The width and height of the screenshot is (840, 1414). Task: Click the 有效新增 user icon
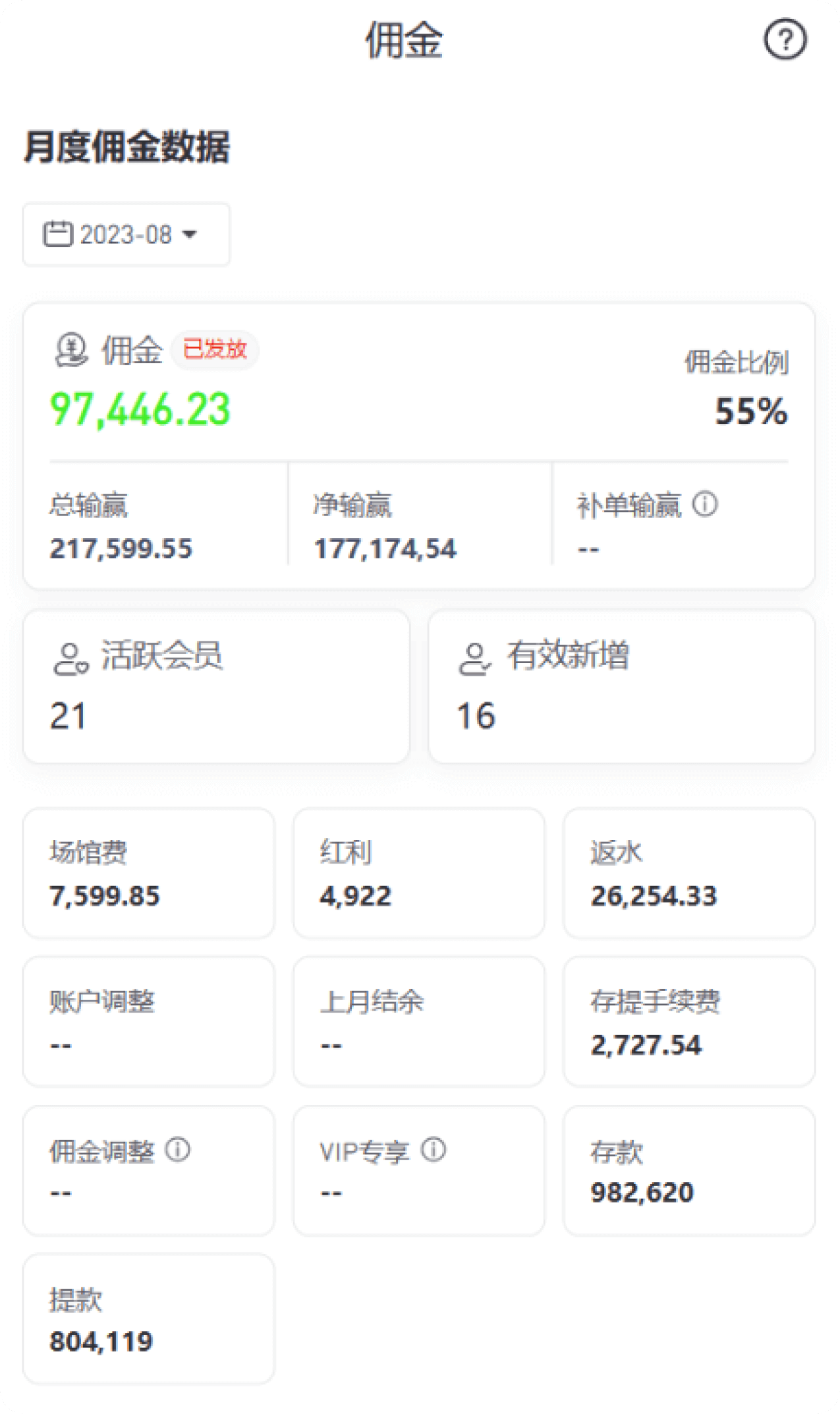coord(474,659)
